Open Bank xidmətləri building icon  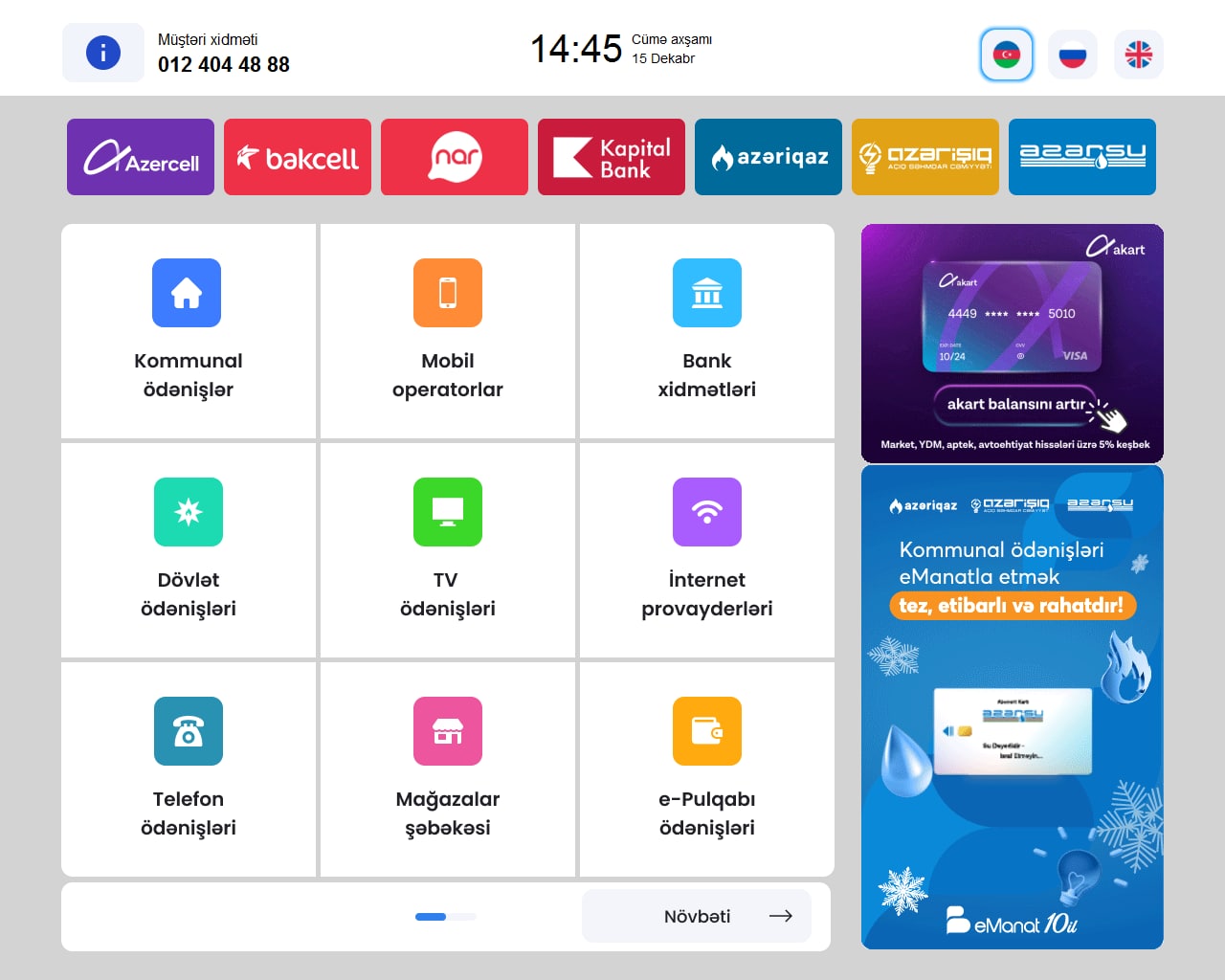[x=706, y=293]
